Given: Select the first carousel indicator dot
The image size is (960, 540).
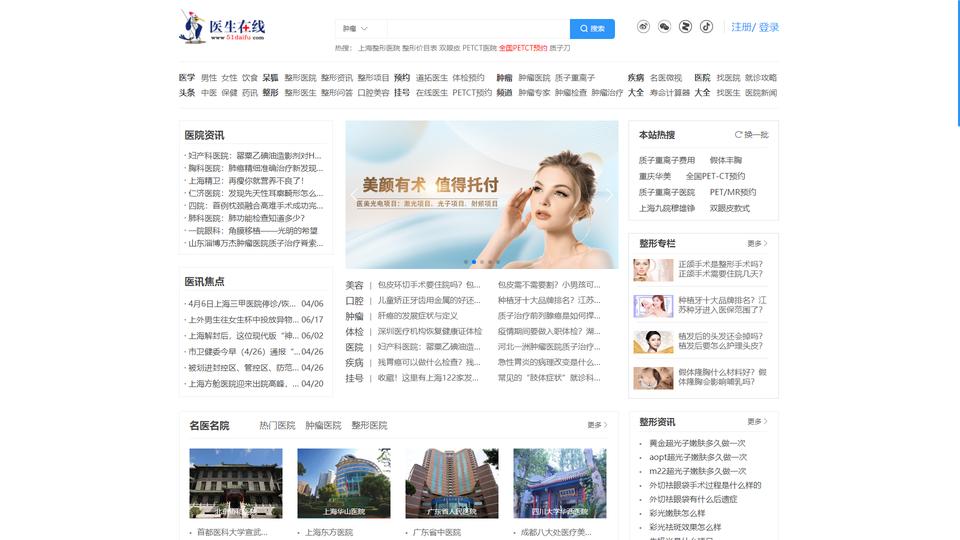Looking at the screenshot, I should (466, 262).
